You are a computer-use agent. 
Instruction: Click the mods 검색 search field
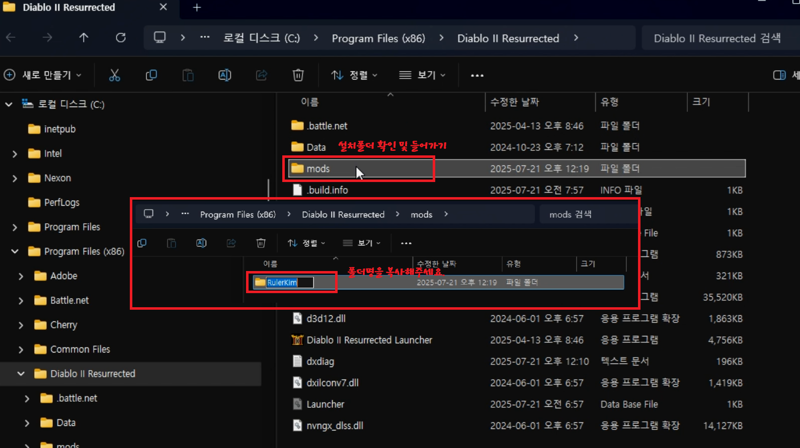pos(589,214)
